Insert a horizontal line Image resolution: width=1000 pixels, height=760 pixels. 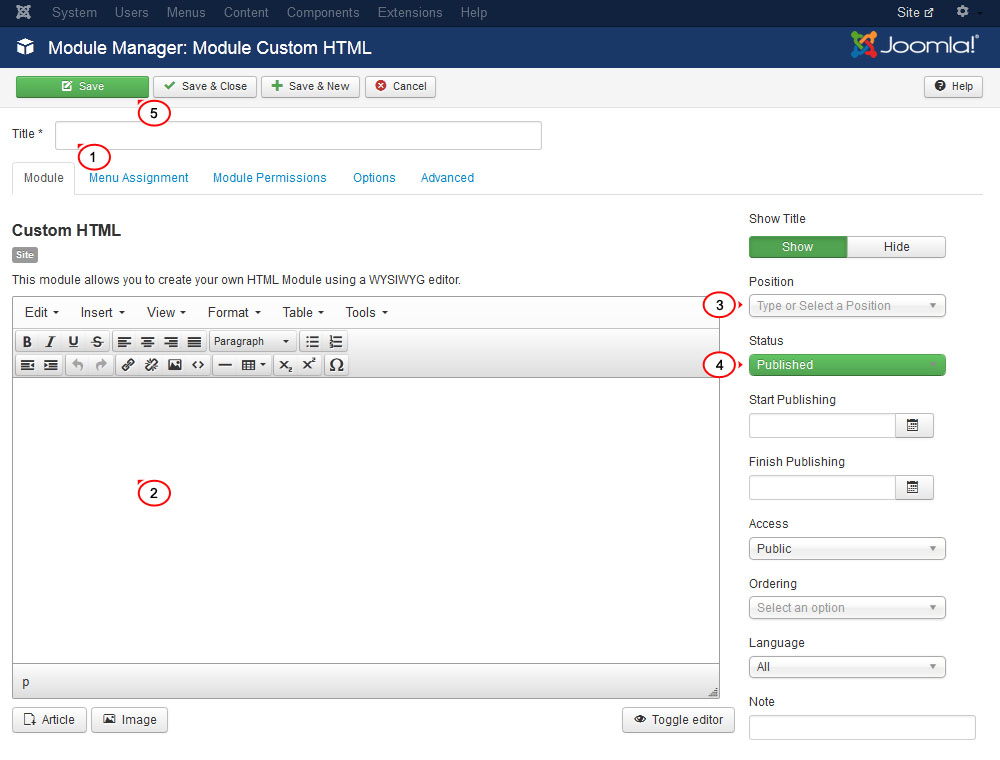tap(225, 365)
